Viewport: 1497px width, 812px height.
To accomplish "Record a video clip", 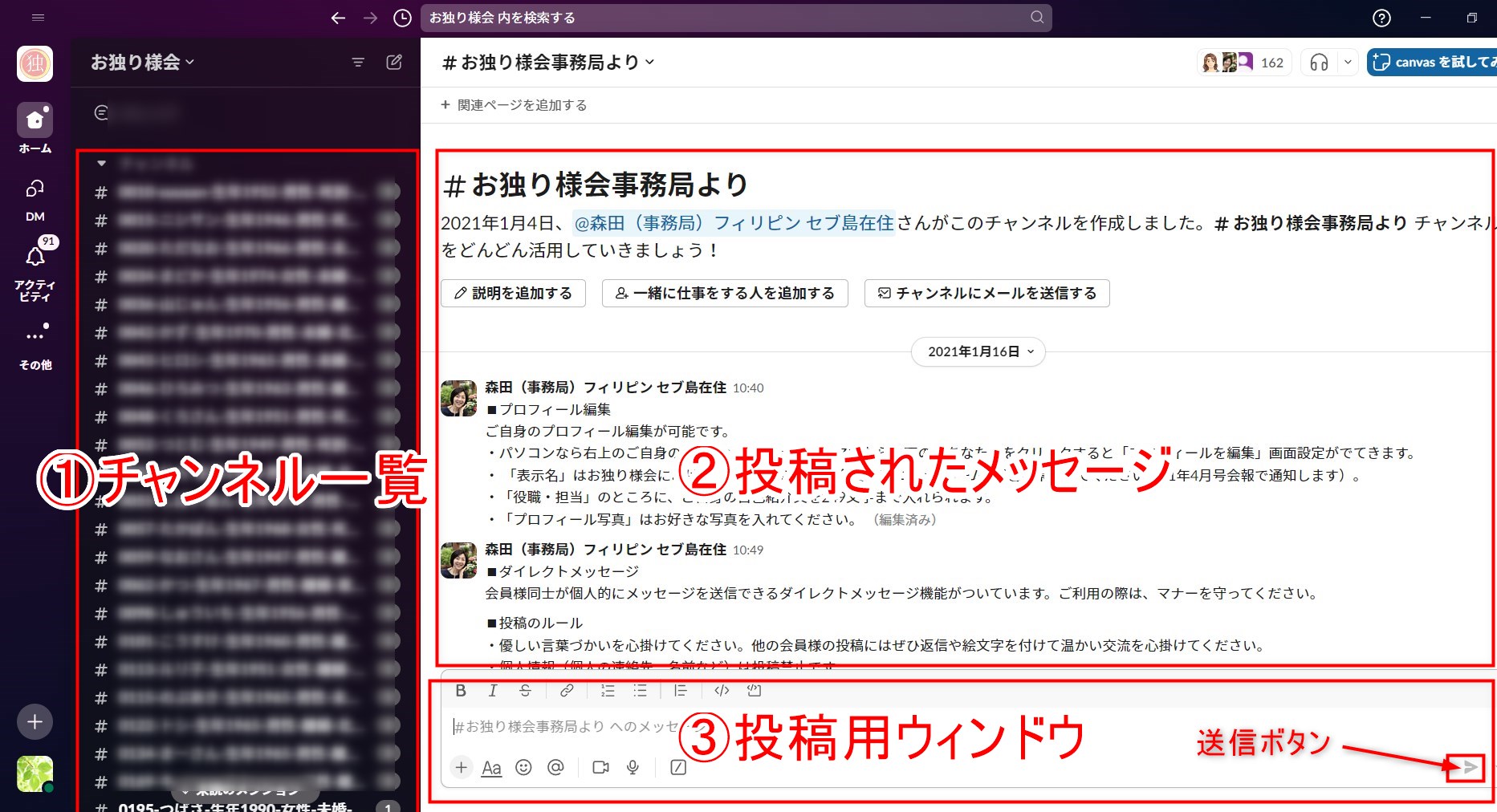I will pyautogui.click(x=600, y=768).
